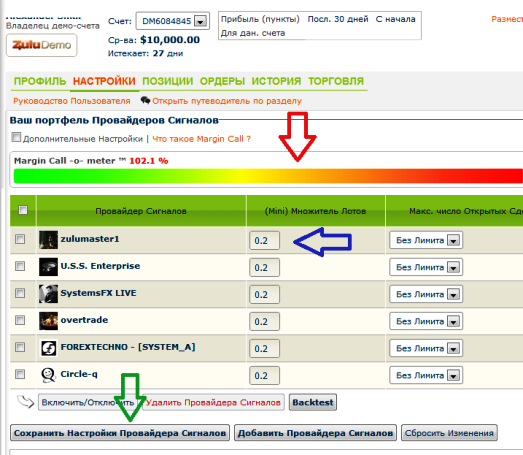Click the U.S.S. Enterprise avatar image
523x455 pixels.
click(x=48, y=267)
